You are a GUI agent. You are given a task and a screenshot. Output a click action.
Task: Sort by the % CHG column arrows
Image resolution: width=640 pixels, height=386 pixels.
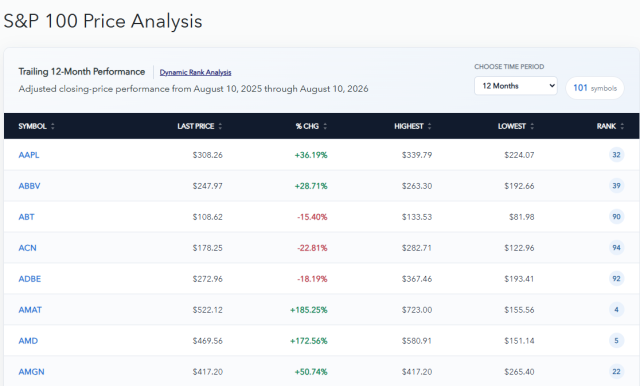tap(325, 126)
